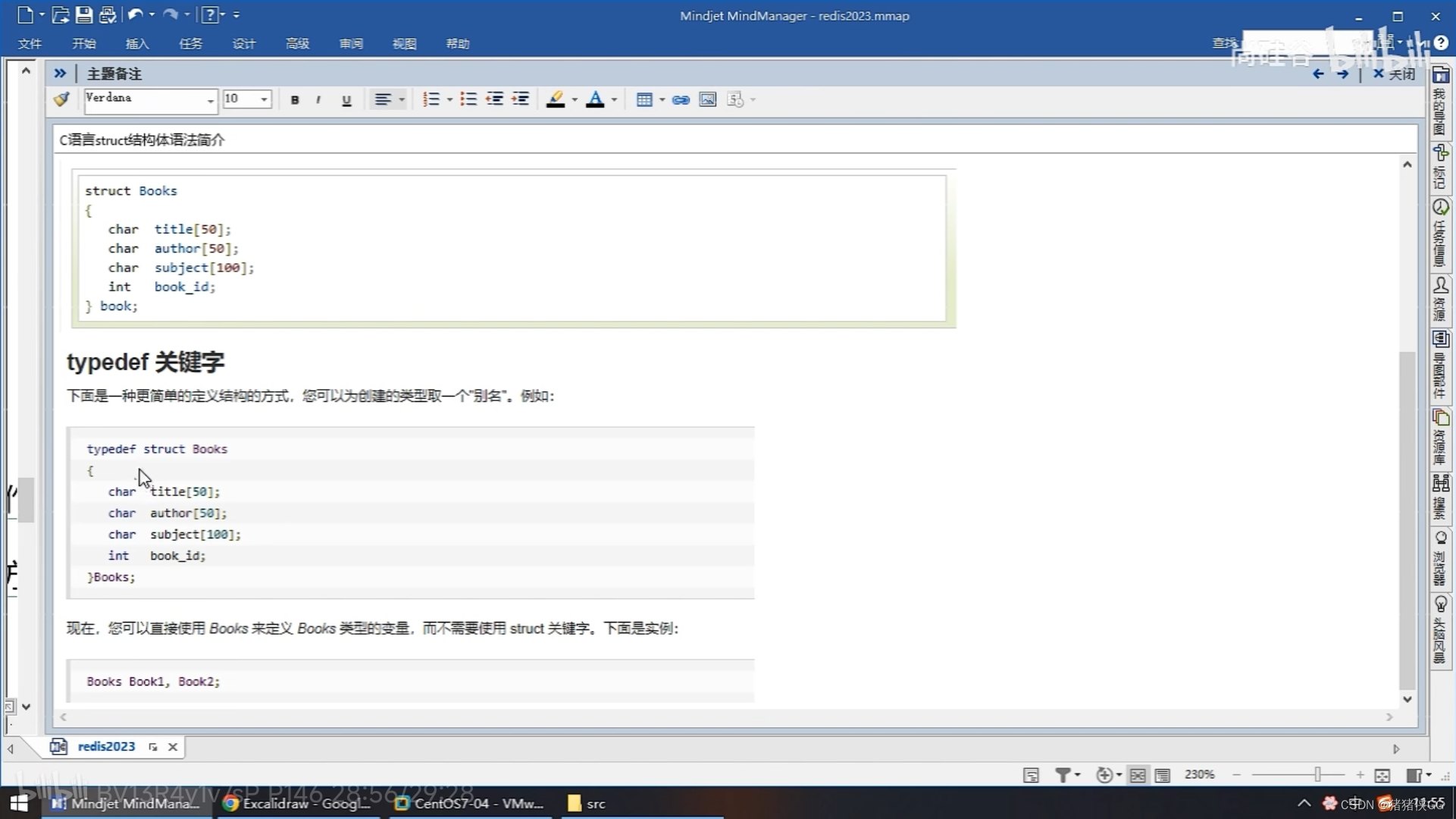
Task: Click the bulleted list icon
Action: (468, 99)
